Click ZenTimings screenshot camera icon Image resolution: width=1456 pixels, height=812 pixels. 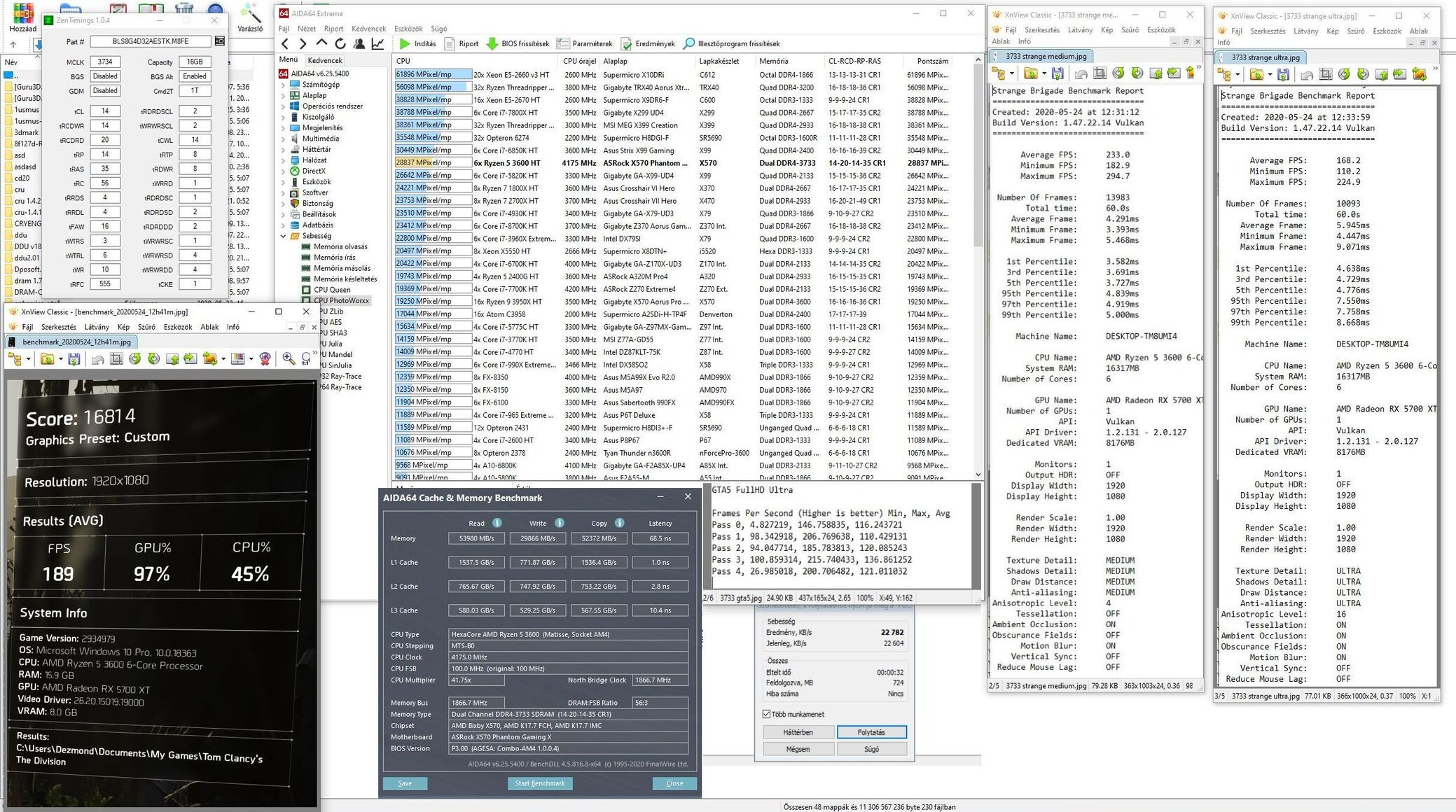pyautogui.click(x=220, y=41)
